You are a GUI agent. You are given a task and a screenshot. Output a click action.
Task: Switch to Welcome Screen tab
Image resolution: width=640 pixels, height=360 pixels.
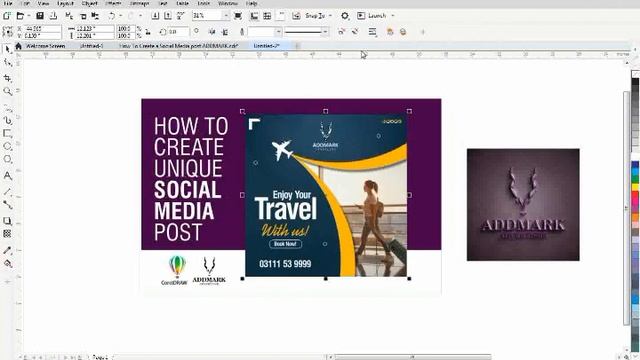pos(45,46)
